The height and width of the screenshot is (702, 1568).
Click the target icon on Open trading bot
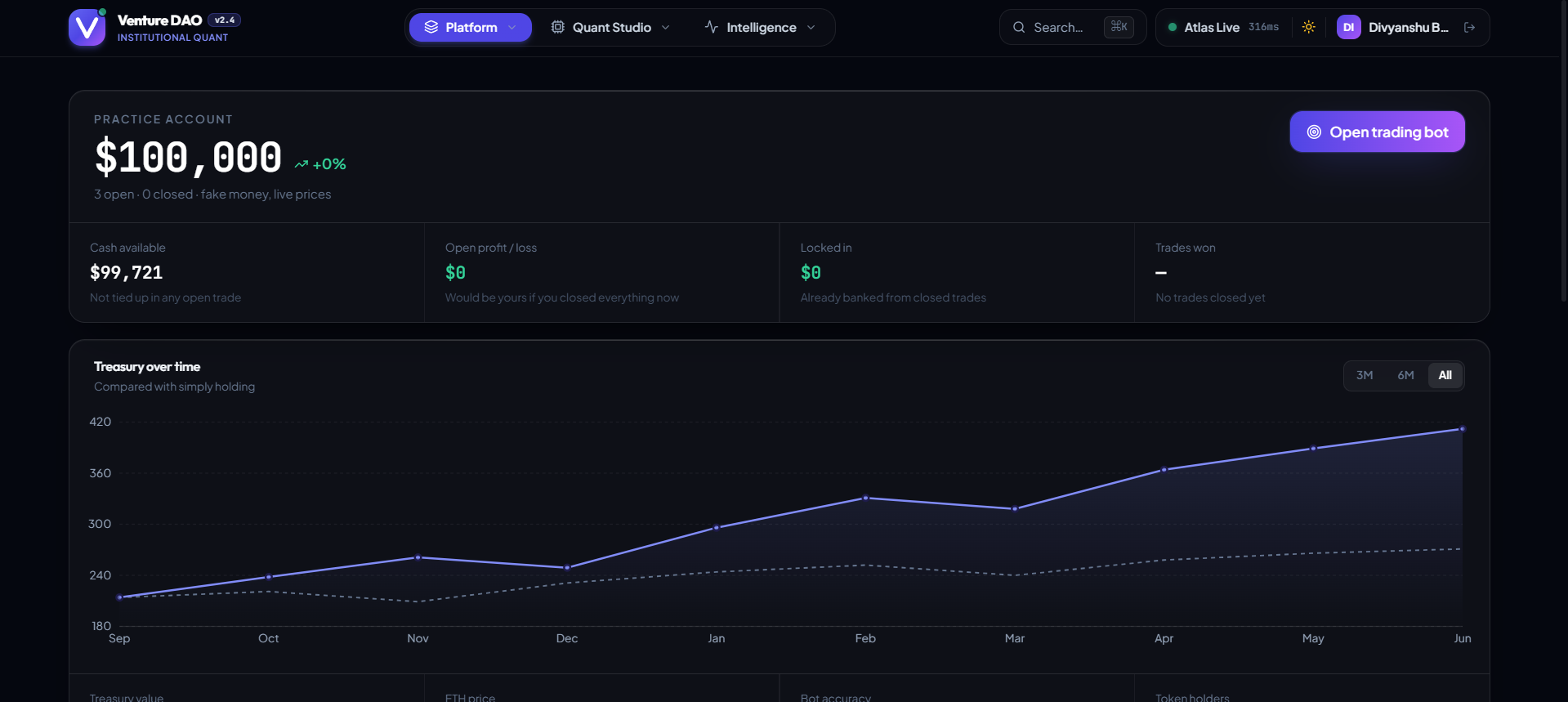[x=1314, y=132]
